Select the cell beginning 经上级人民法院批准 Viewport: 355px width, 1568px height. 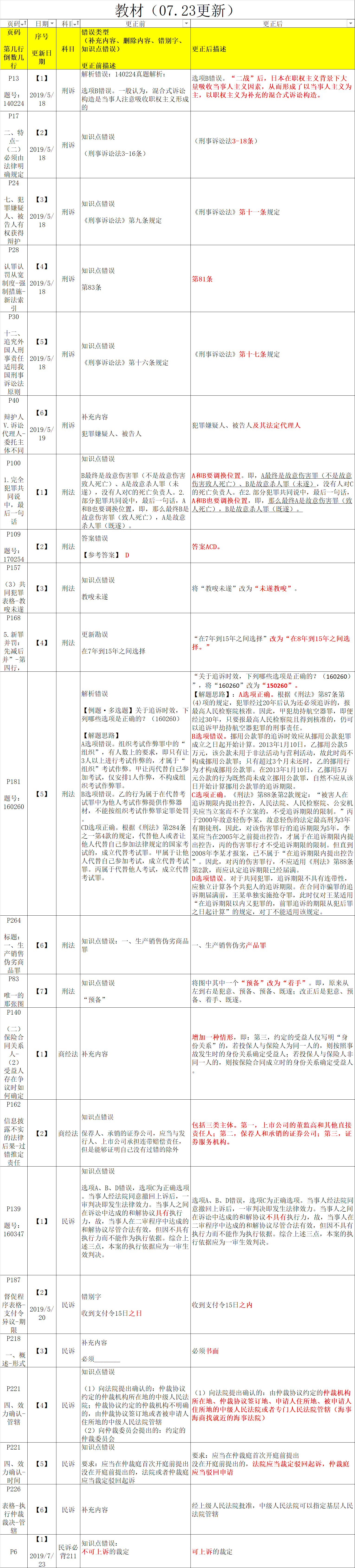(x=273, y=1509)
